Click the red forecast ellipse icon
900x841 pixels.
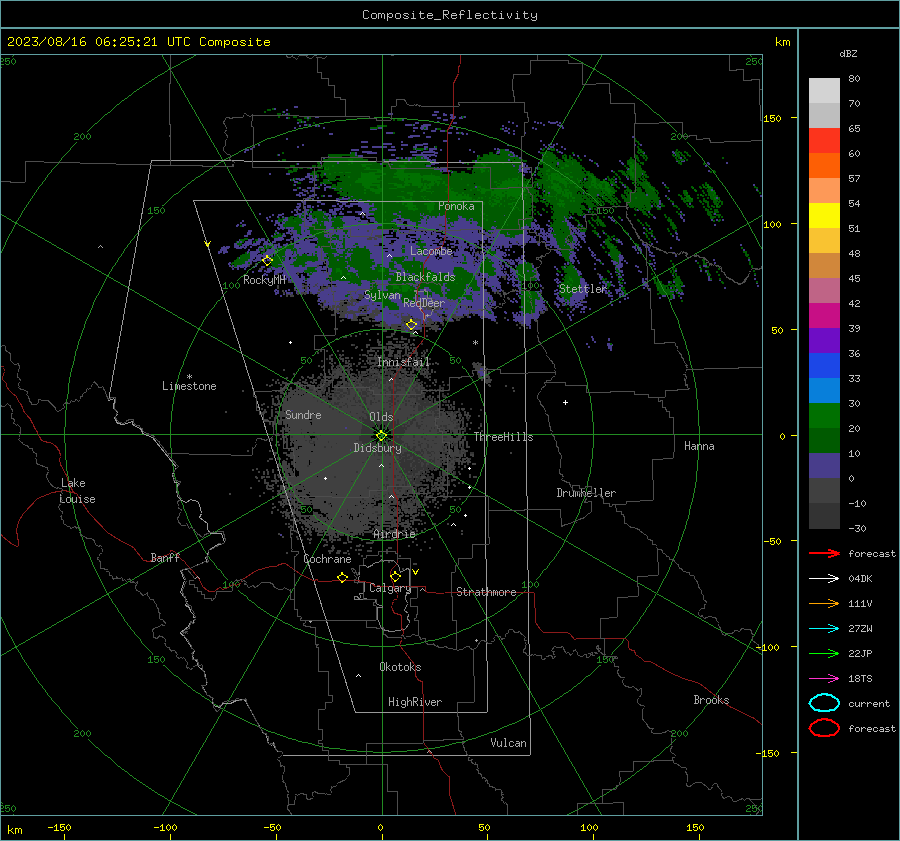click(x=824, y=728)
